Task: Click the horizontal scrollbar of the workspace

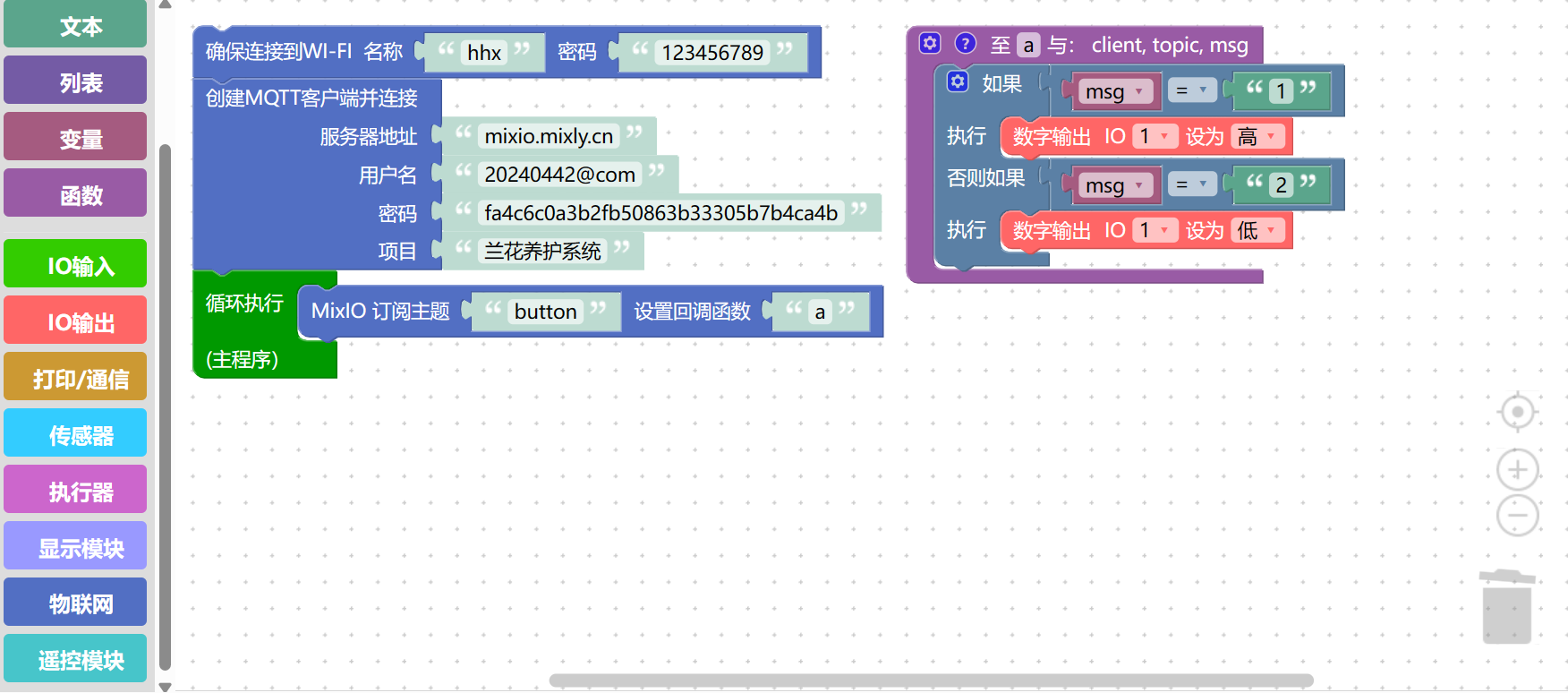Action: pyautogui.click(x=931, y=680)
